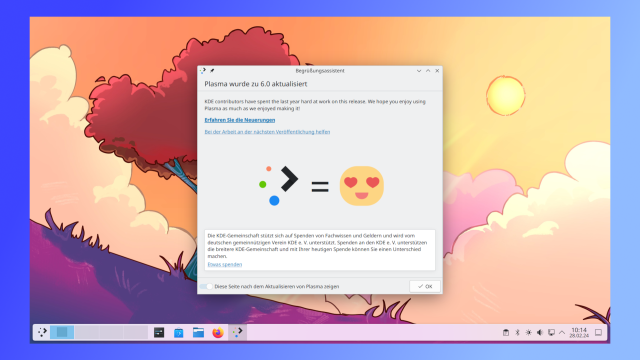Click the 'Etwas spenden' donation link
The width and height of the screenshot is (640, 360).
225,264
